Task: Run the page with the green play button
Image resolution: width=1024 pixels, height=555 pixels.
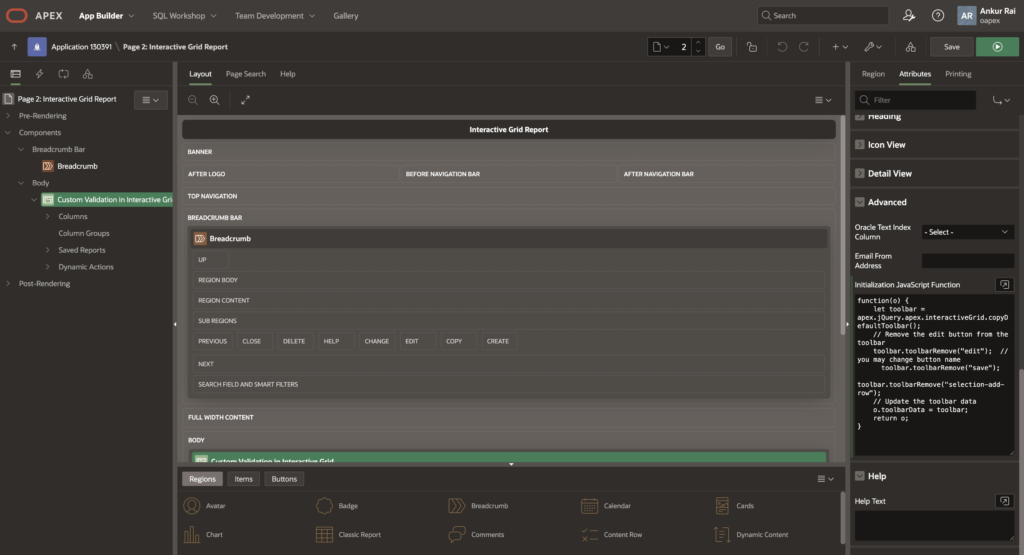Action: click(x=996, y=47)
